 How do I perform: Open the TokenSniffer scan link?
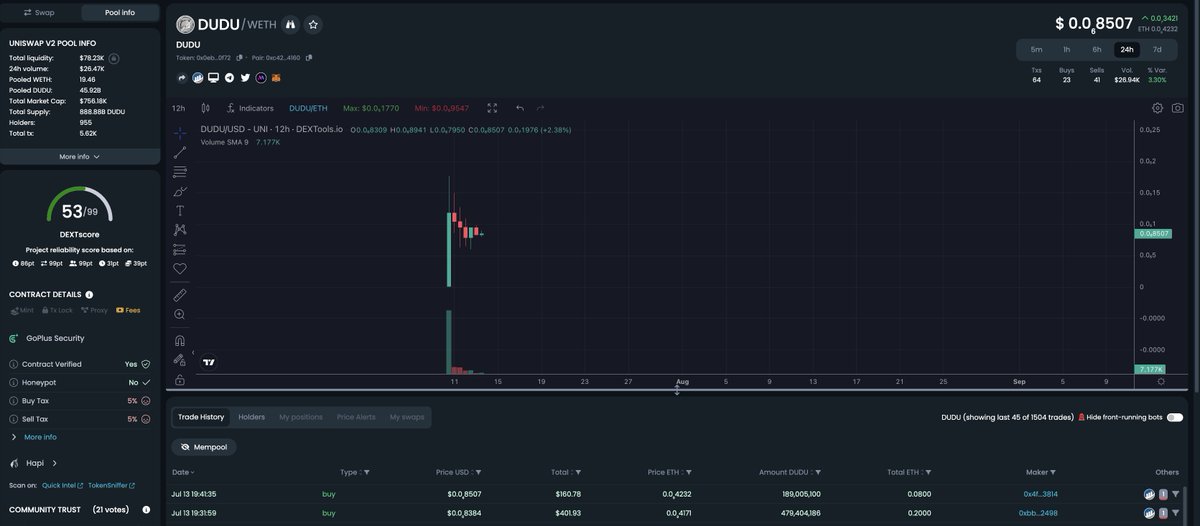point(113,485)
